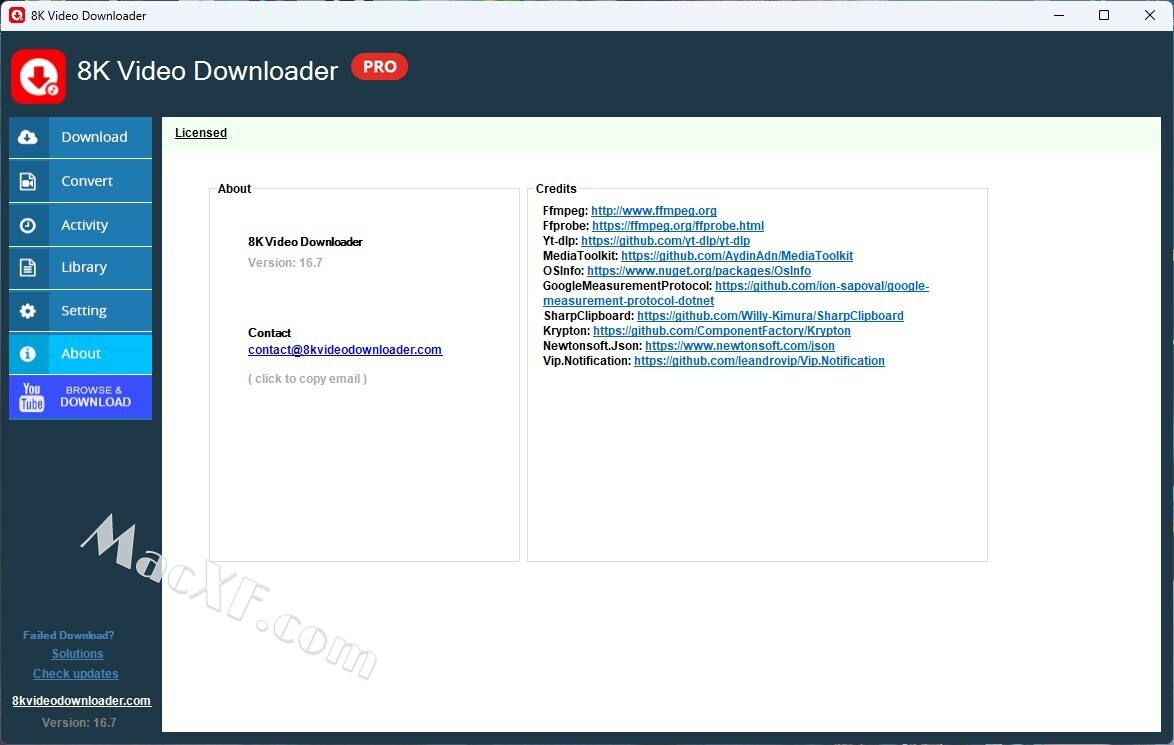This screenshot has width=1174, height=745.
Task: Copy the contact@8kvideodownloader.com email
Action: coord(345,350)
